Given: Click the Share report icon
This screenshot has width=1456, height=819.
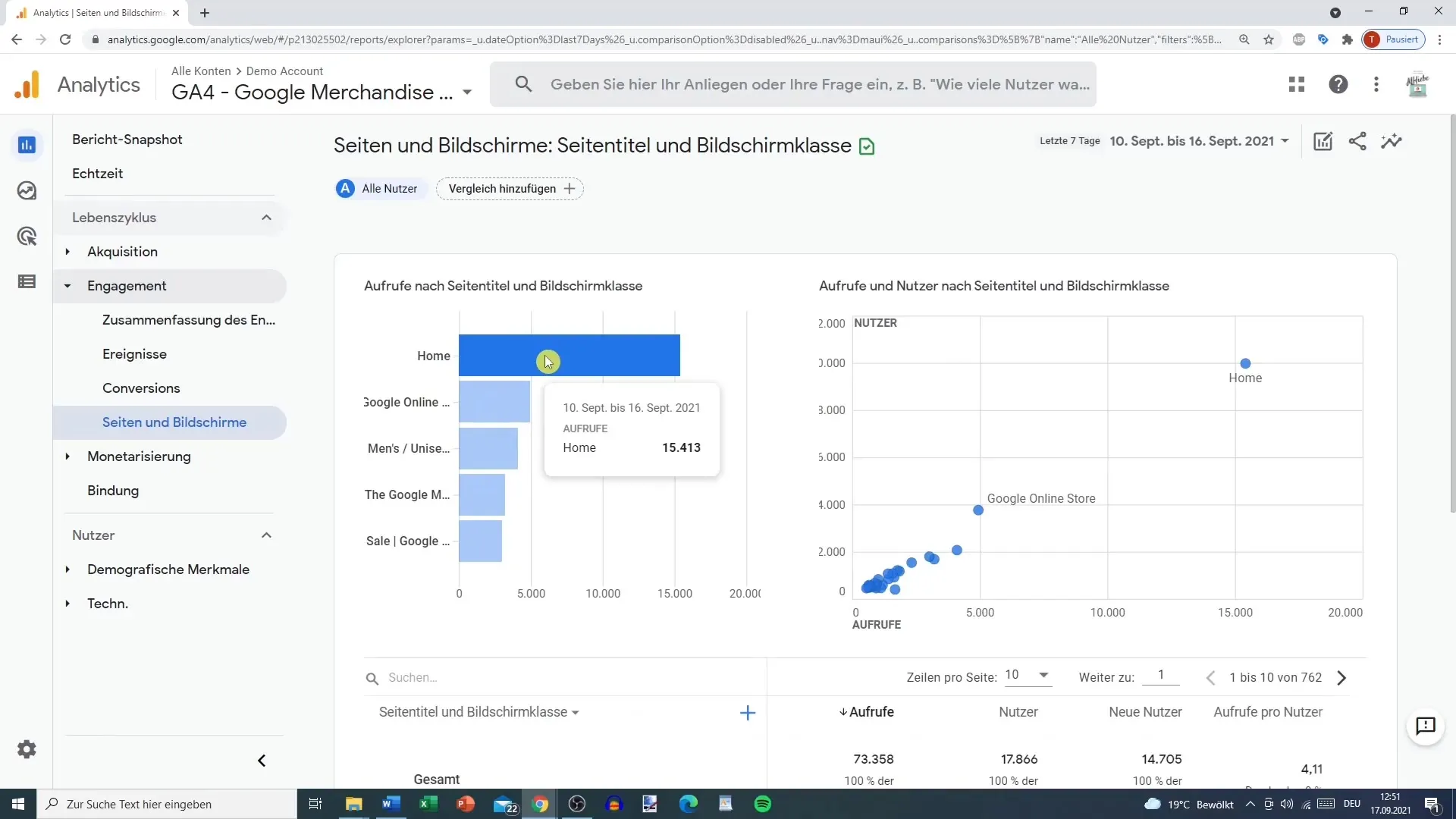Looking at the screenshot, I should click(x=1357, y=141).
